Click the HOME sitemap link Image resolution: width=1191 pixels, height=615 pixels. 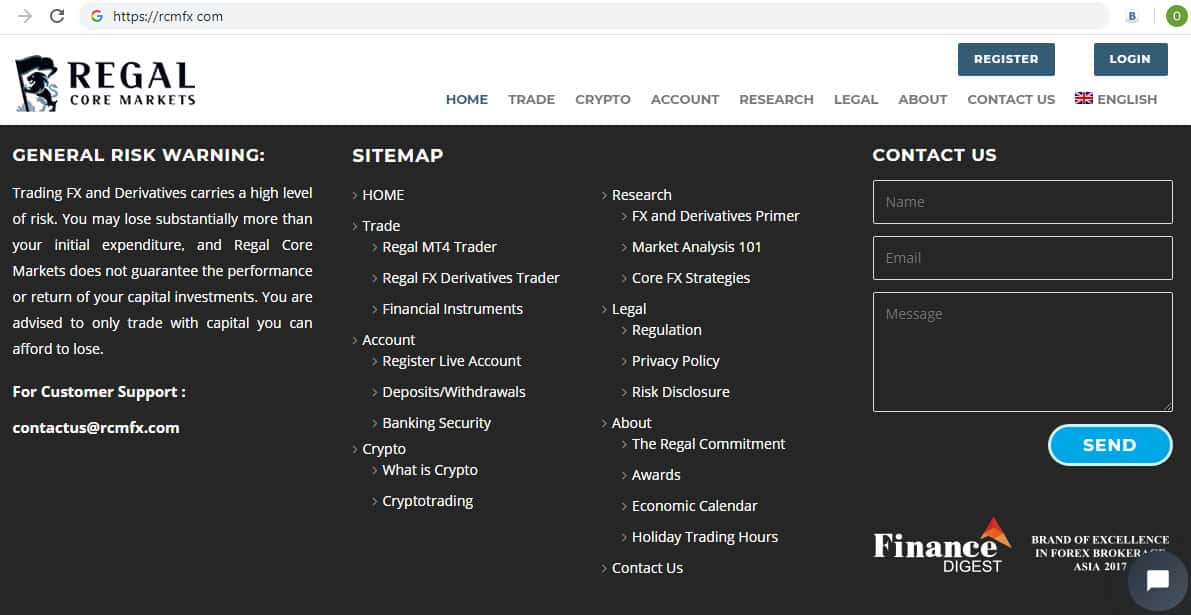coord(383,195)
